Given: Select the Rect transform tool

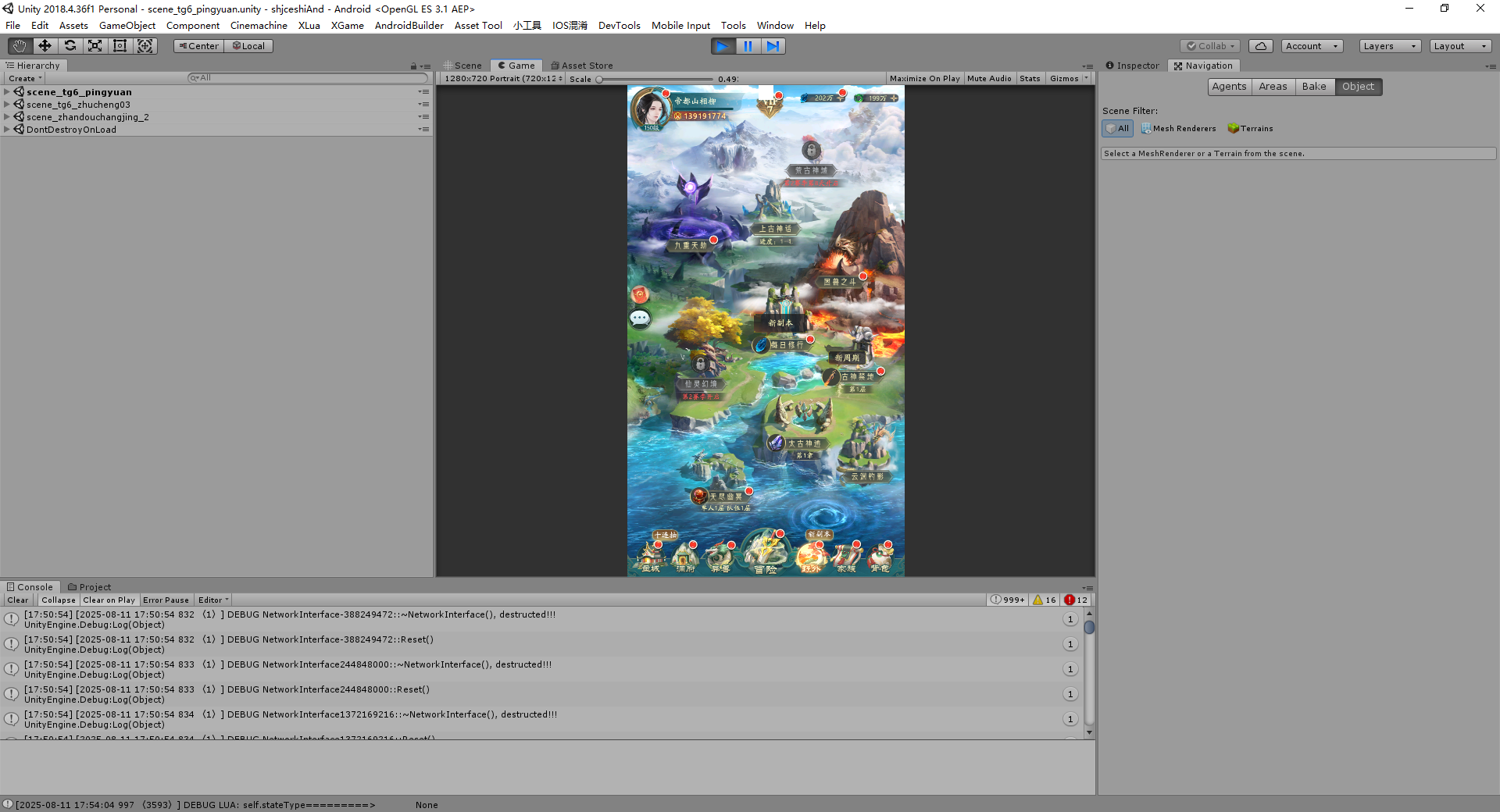Looking at the screenshot, I should (x=120, y=46).
